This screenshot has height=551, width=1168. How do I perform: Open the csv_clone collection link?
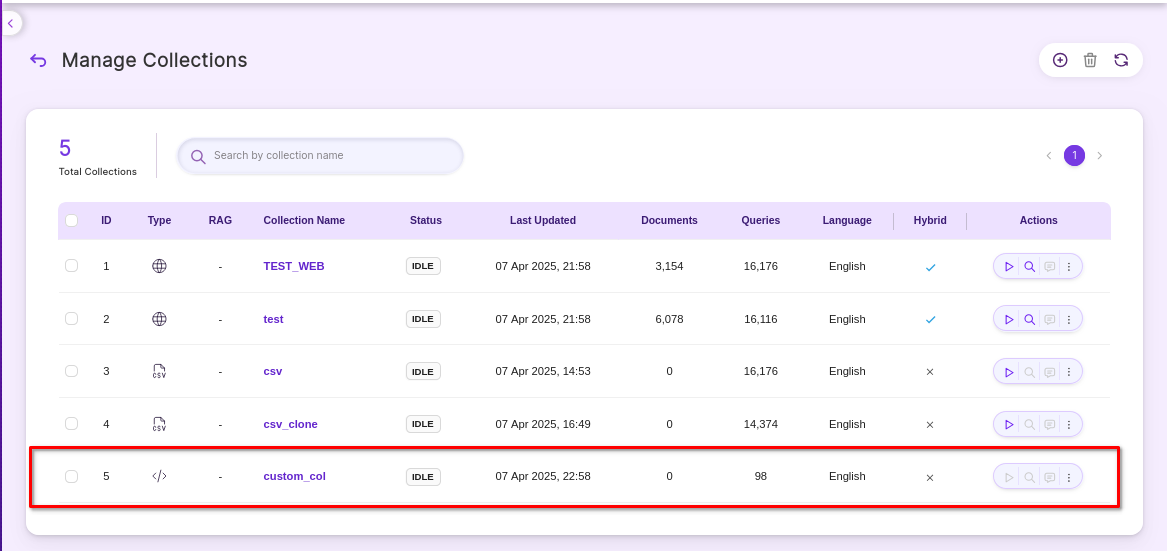click(291, 424)
